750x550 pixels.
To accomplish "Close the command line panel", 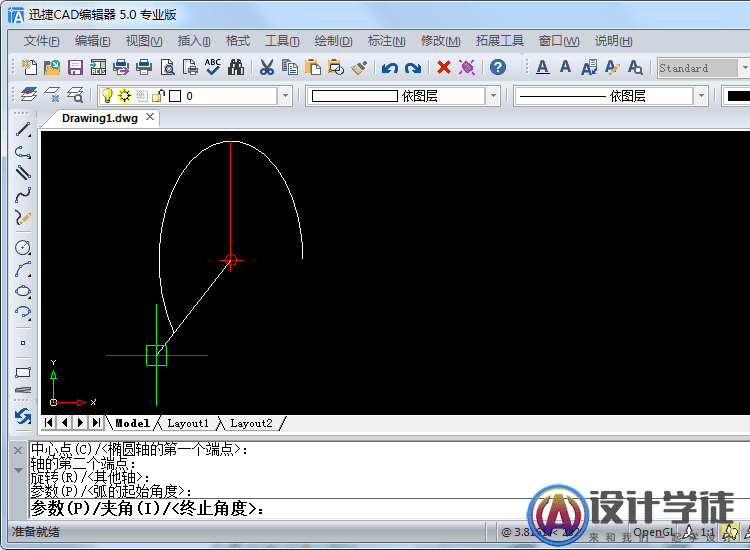I will (18, 450).
